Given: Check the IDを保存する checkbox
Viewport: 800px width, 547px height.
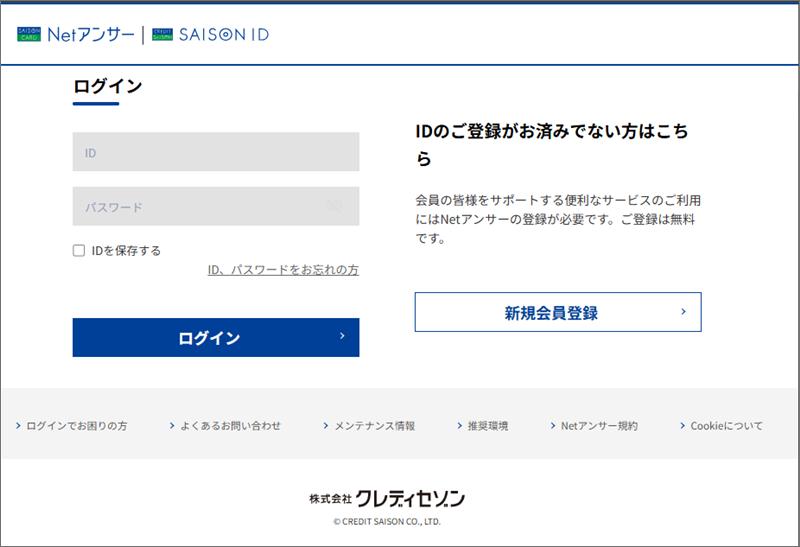Looking at the screenshot, I should pos(79,251).
